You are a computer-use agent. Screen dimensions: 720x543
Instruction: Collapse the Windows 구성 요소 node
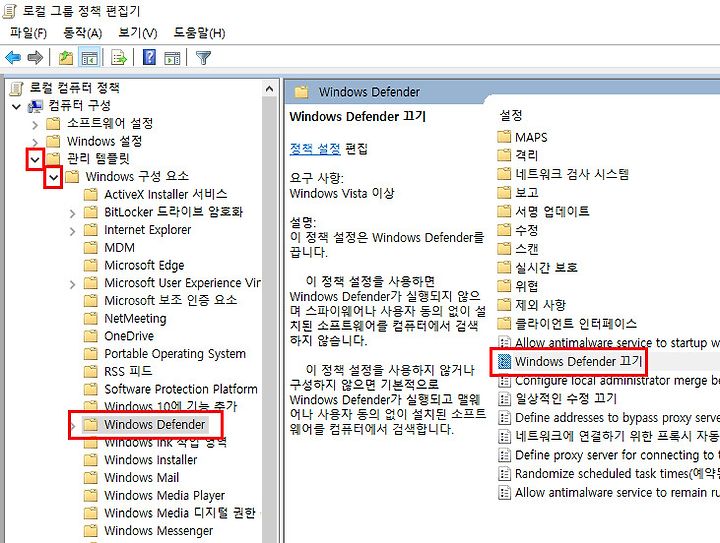tap(54, 177)
